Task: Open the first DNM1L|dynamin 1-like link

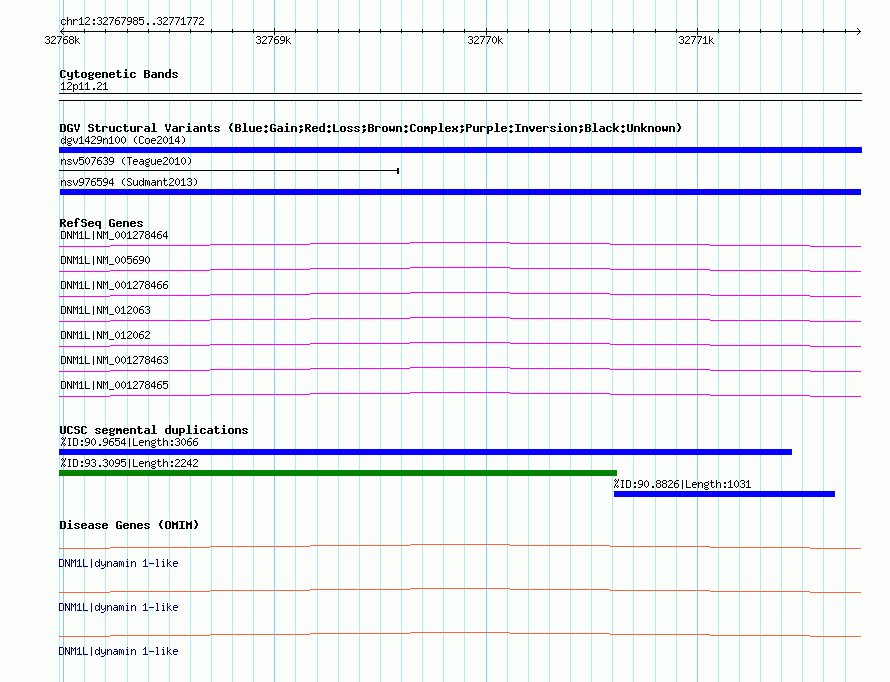Action: 118,563
